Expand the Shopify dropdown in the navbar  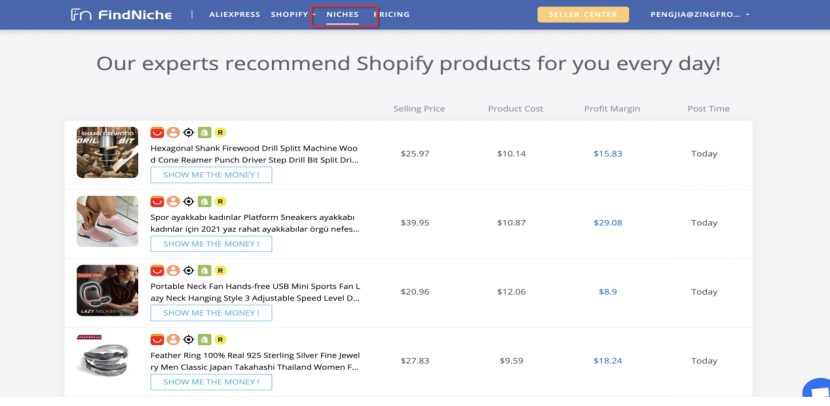tap(290, 15)
